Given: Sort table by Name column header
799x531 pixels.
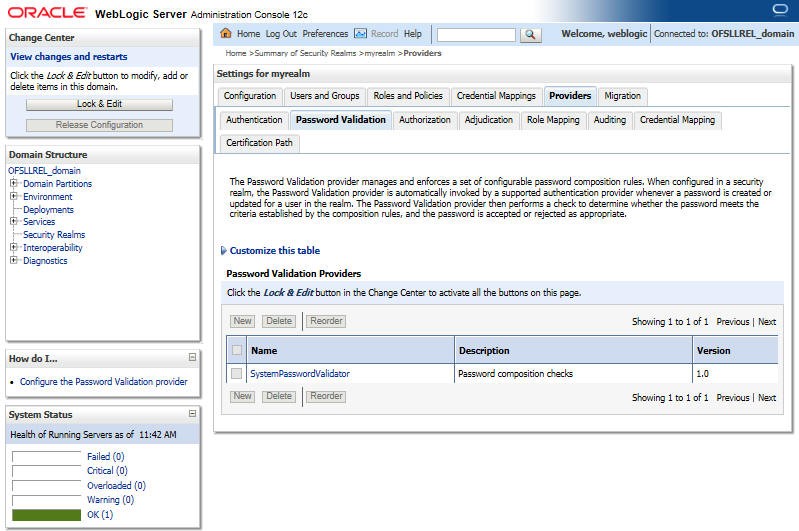Looking at the screenshot, I should coord(264,351).
